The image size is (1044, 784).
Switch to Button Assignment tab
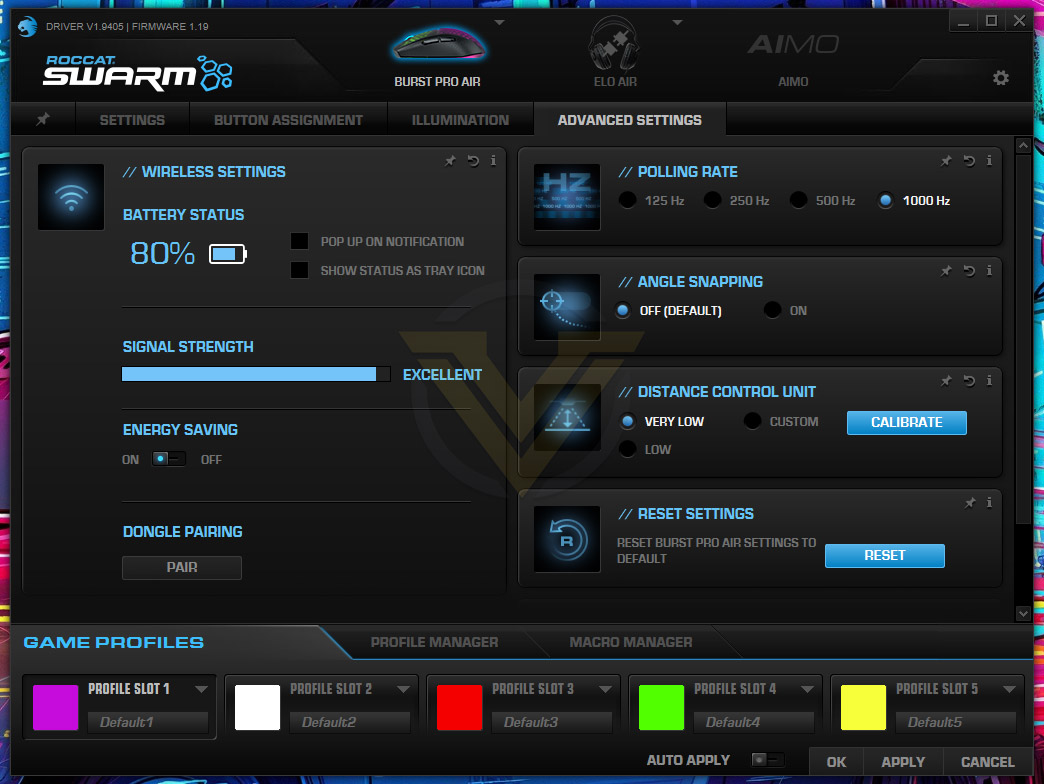(288, 120)
